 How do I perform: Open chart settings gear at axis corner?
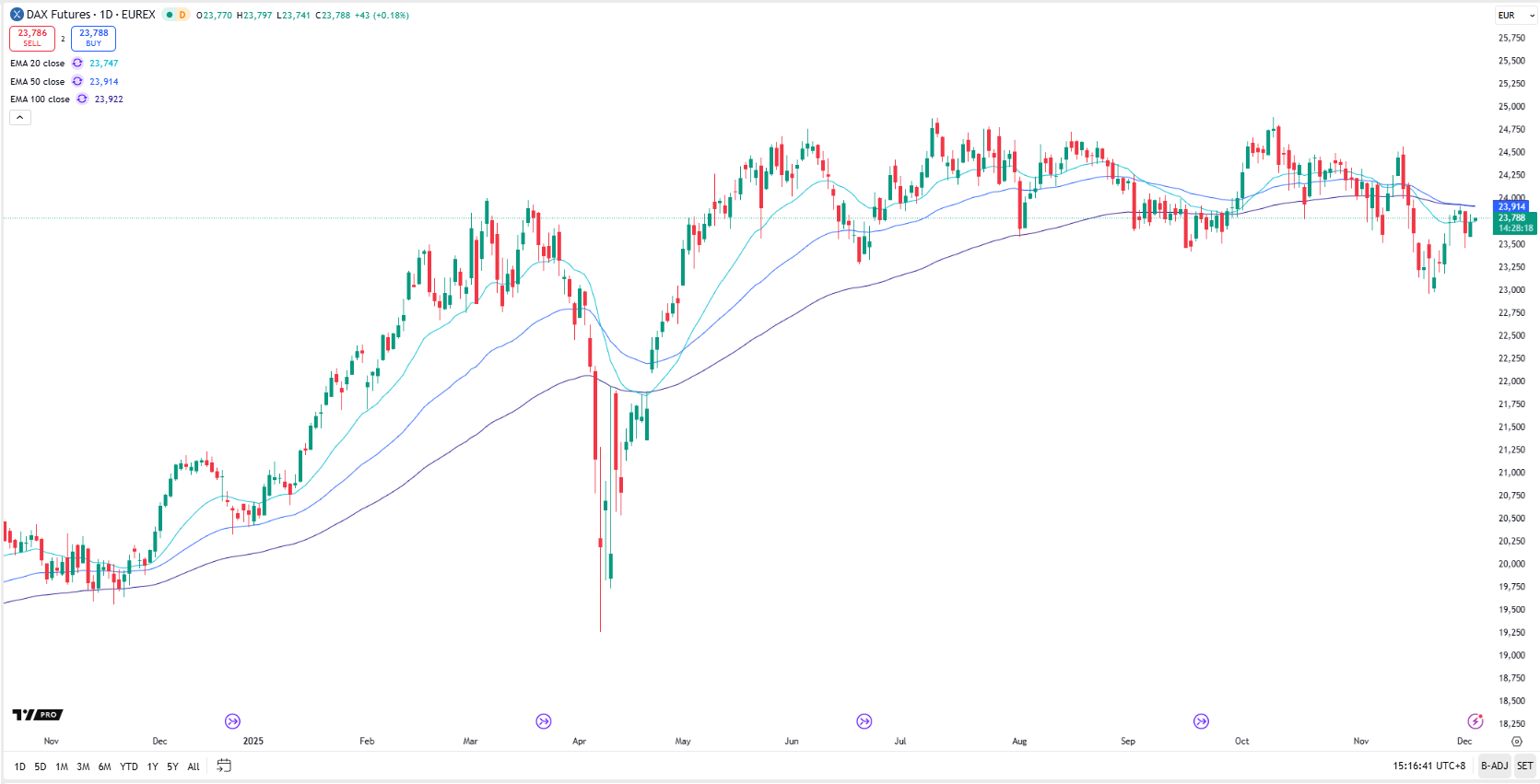click(x=1517, y=741)
